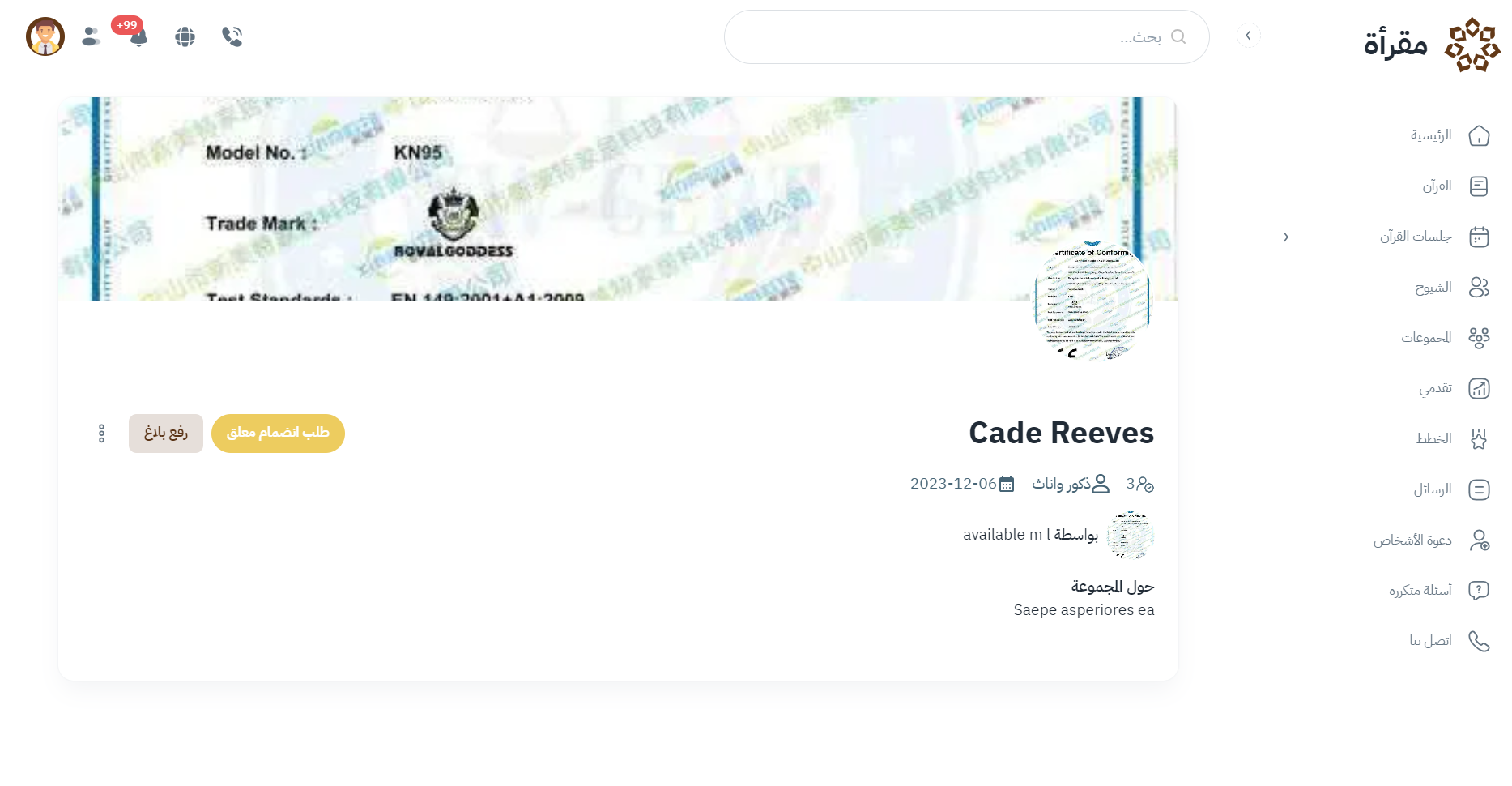The height and width of the screenshot is (786, 1512).
Task: Open the language globe icon
Action: 185,36
